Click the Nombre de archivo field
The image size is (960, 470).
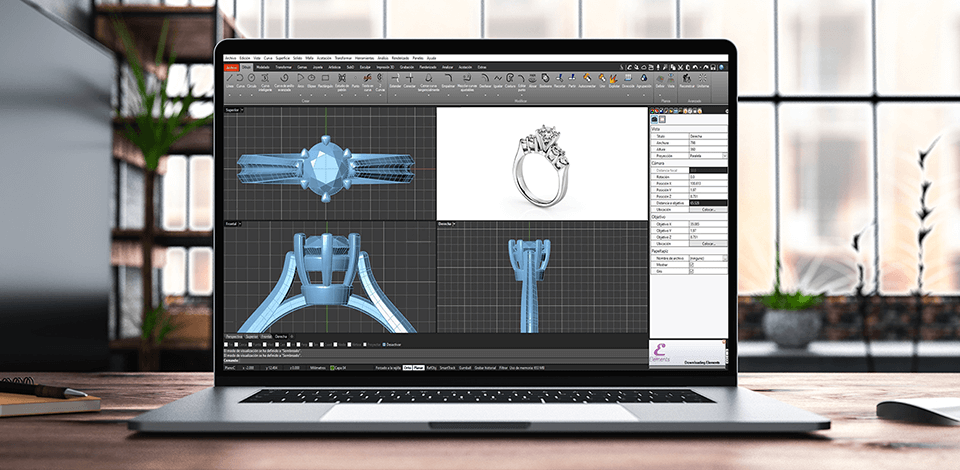(705, 257)
